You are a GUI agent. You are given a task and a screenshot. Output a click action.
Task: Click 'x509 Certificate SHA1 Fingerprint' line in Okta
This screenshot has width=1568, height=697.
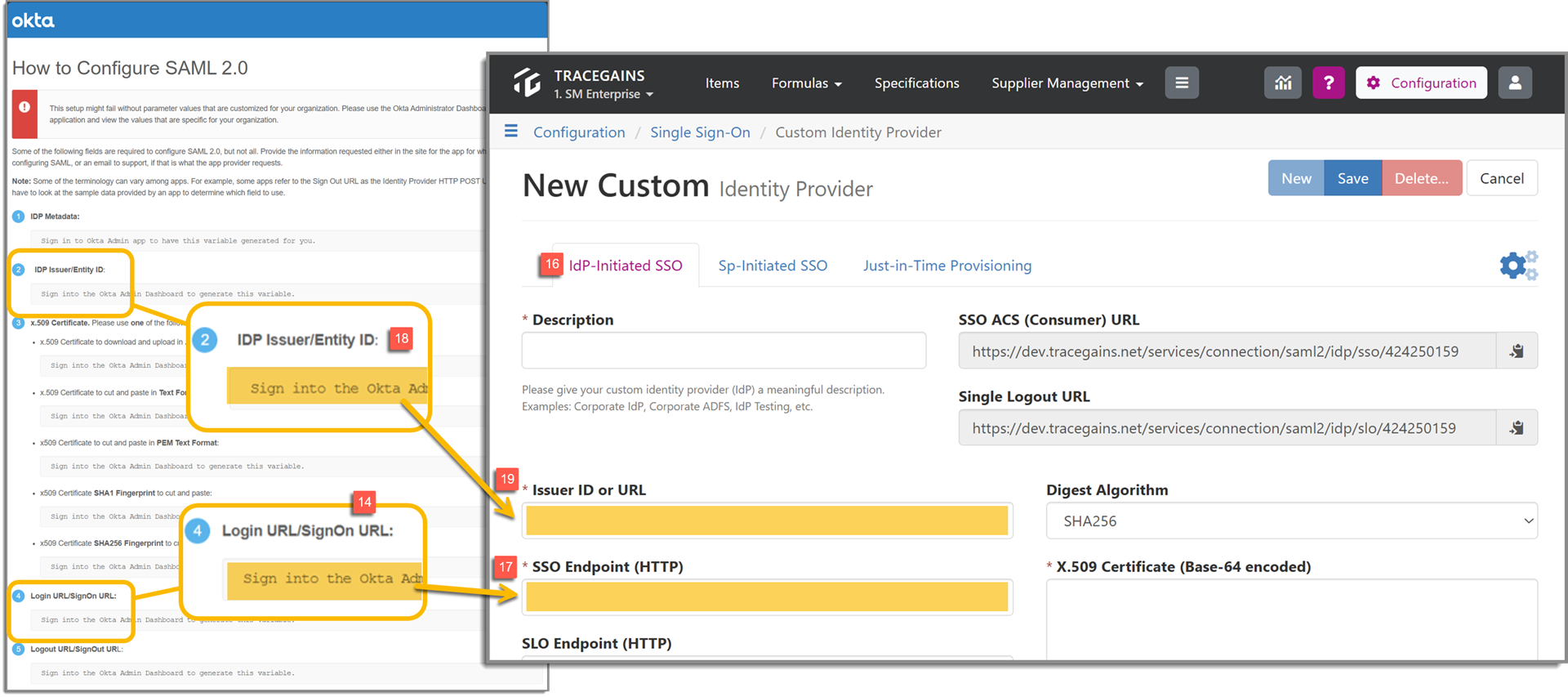(x=126, y=494)
